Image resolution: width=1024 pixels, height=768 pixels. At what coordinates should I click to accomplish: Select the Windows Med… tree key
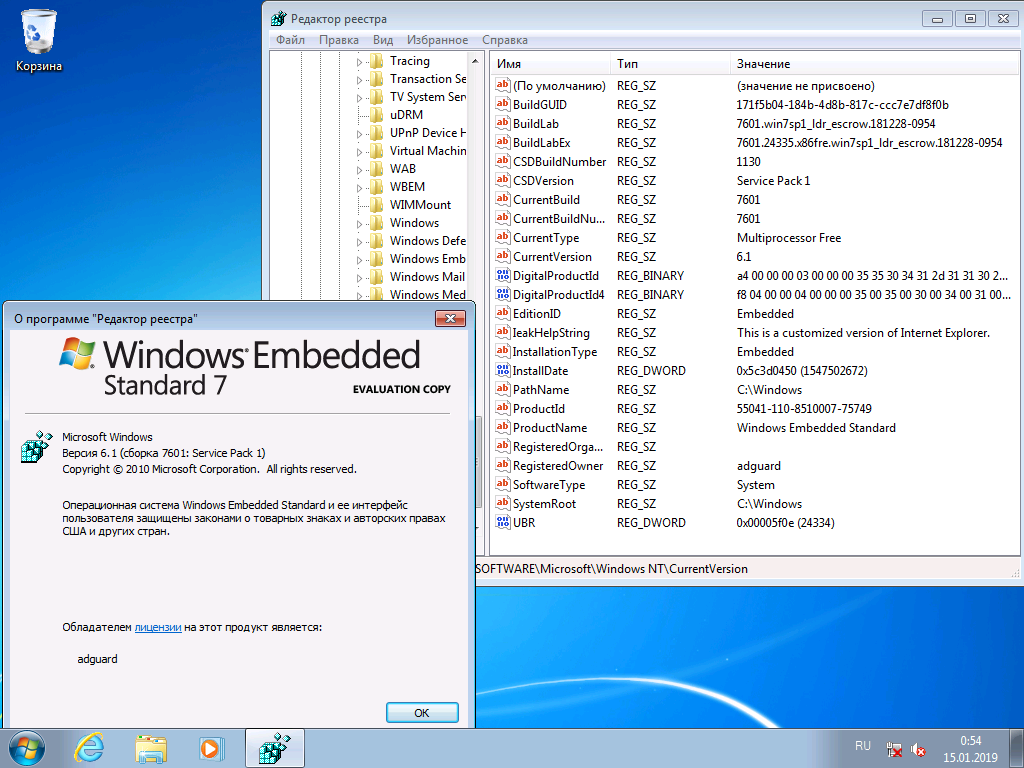(428, 295)
